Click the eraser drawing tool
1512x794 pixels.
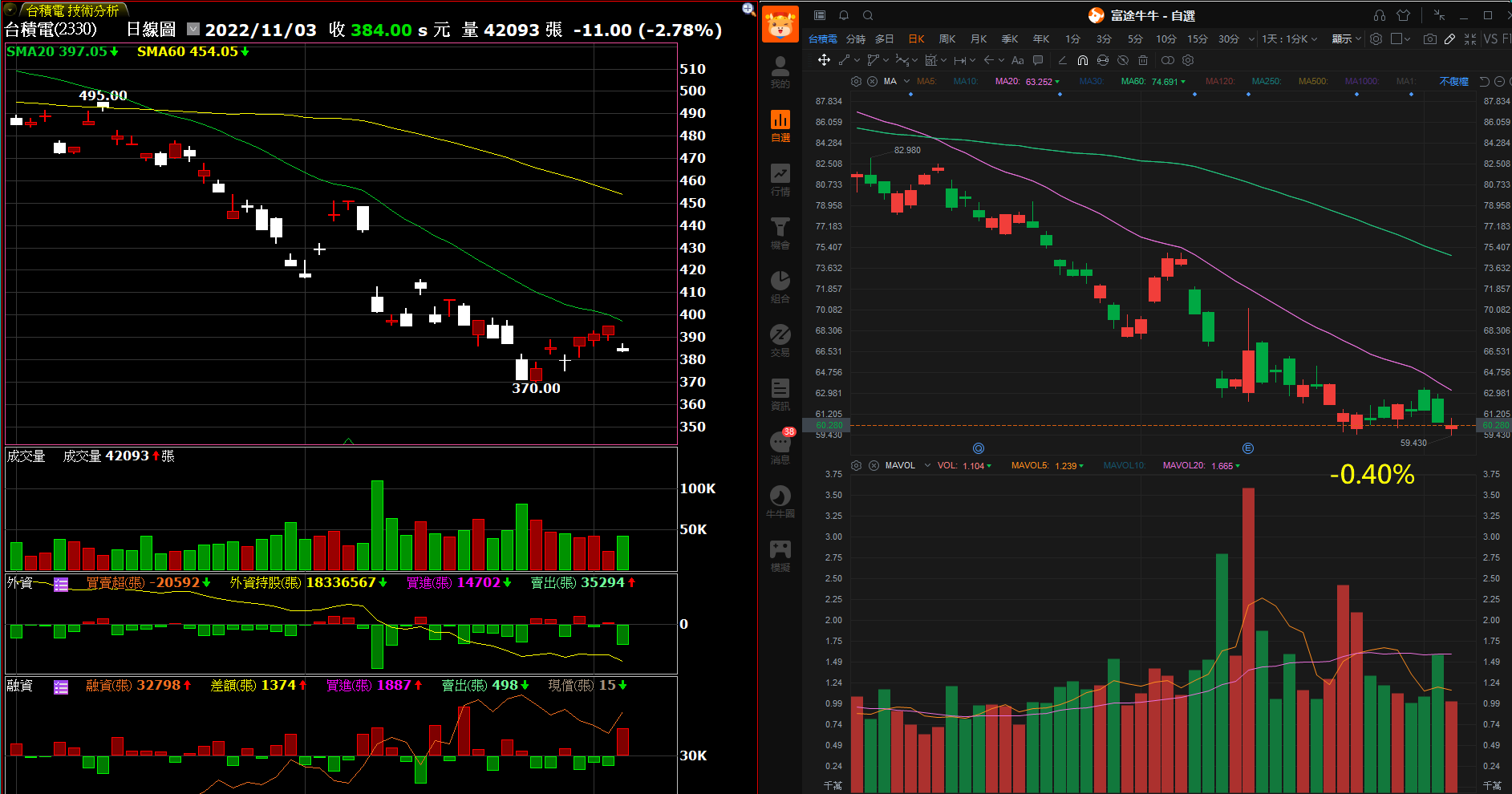(1063, 60)
